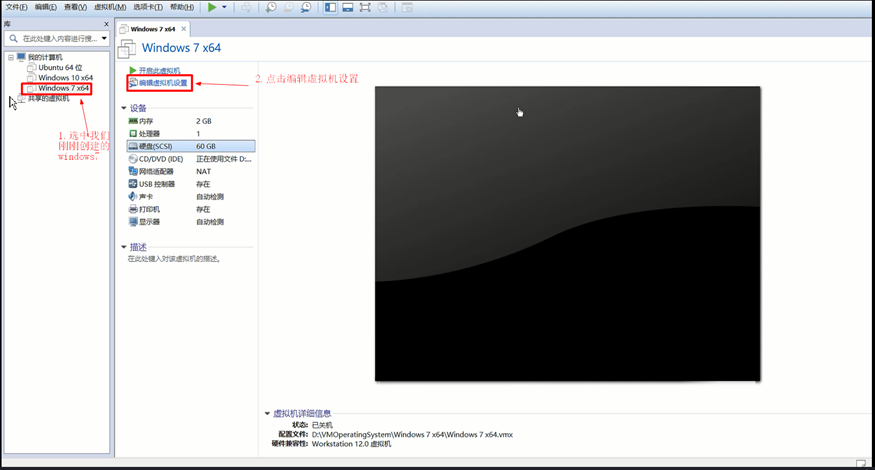Click config file path Windows 7 x64.vmx
The width and height of the screenshot is (875, 470).
point(412,434)
